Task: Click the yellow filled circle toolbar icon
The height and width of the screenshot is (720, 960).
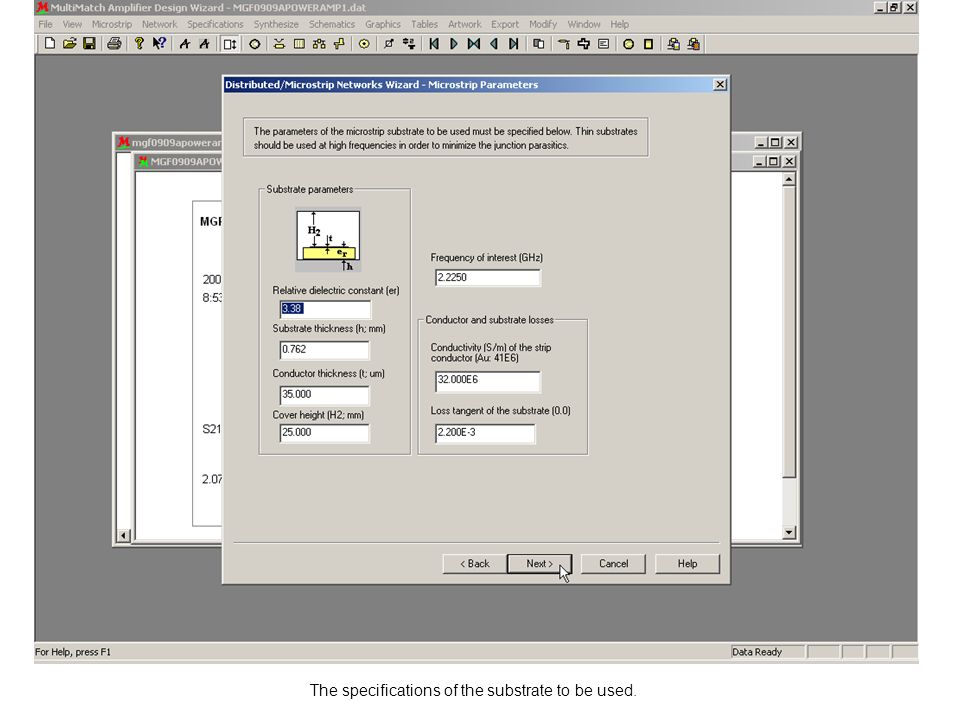Action: click(x=628, y=44)
